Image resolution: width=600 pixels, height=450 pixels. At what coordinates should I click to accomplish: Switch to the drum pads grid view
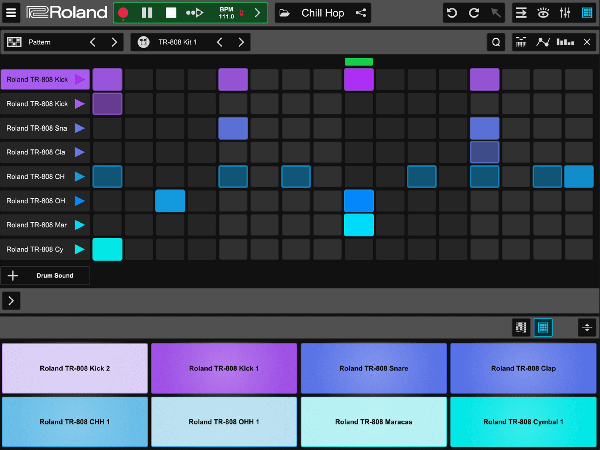pos(543,328)
